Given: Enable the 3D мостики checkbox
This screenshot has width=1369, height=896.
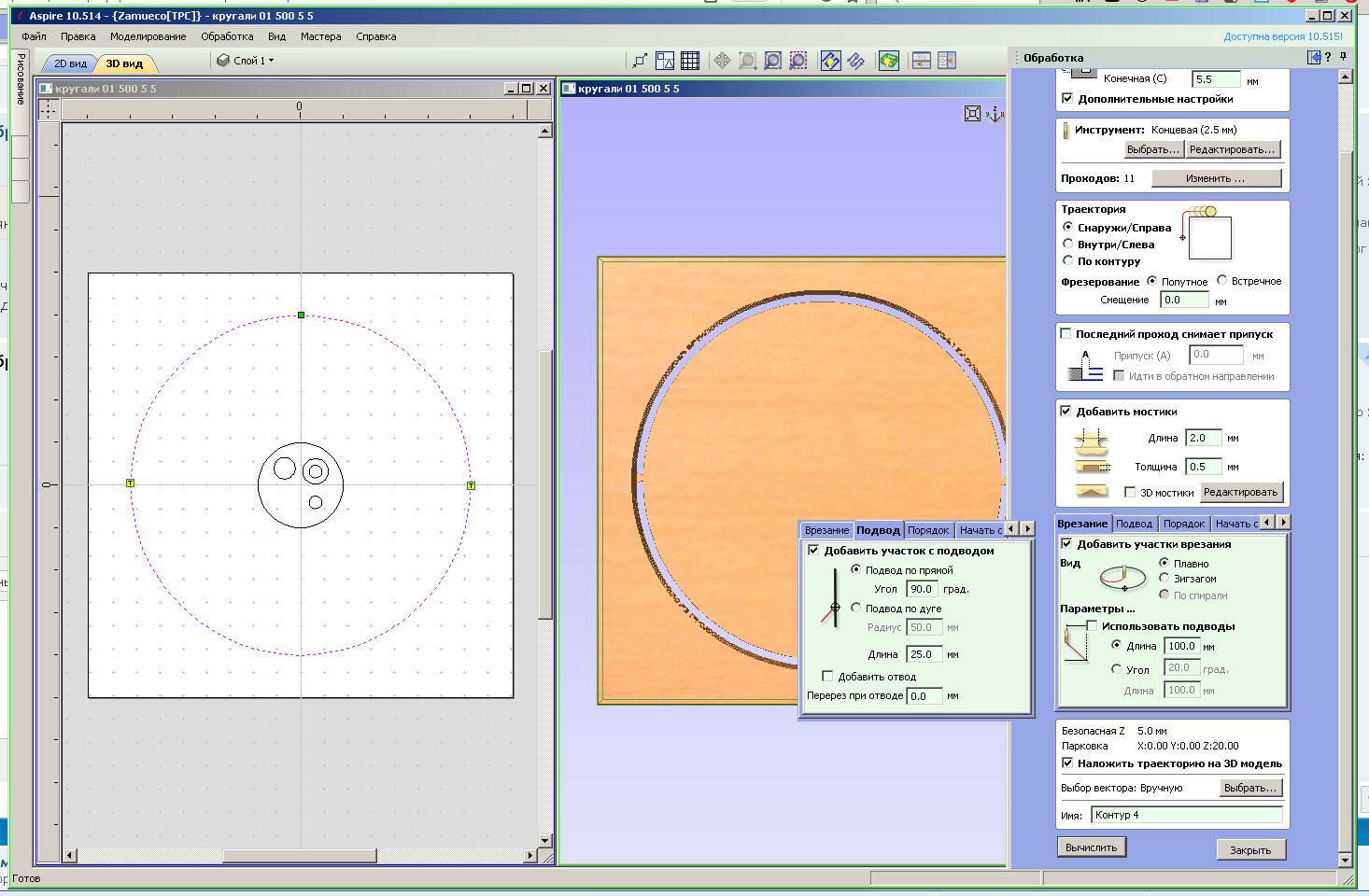Looking at the screenshot, I should coord(1131,492).
